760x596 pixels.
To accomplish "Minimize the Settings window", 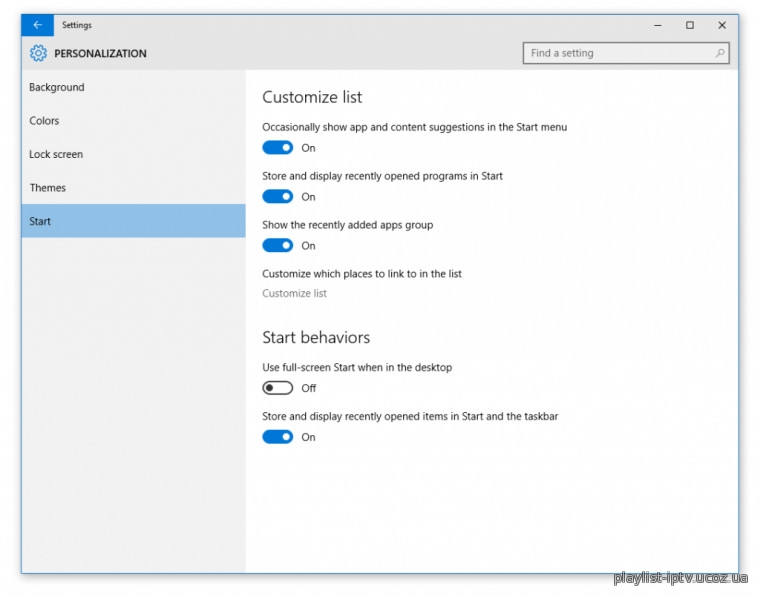I will (658, 25).
